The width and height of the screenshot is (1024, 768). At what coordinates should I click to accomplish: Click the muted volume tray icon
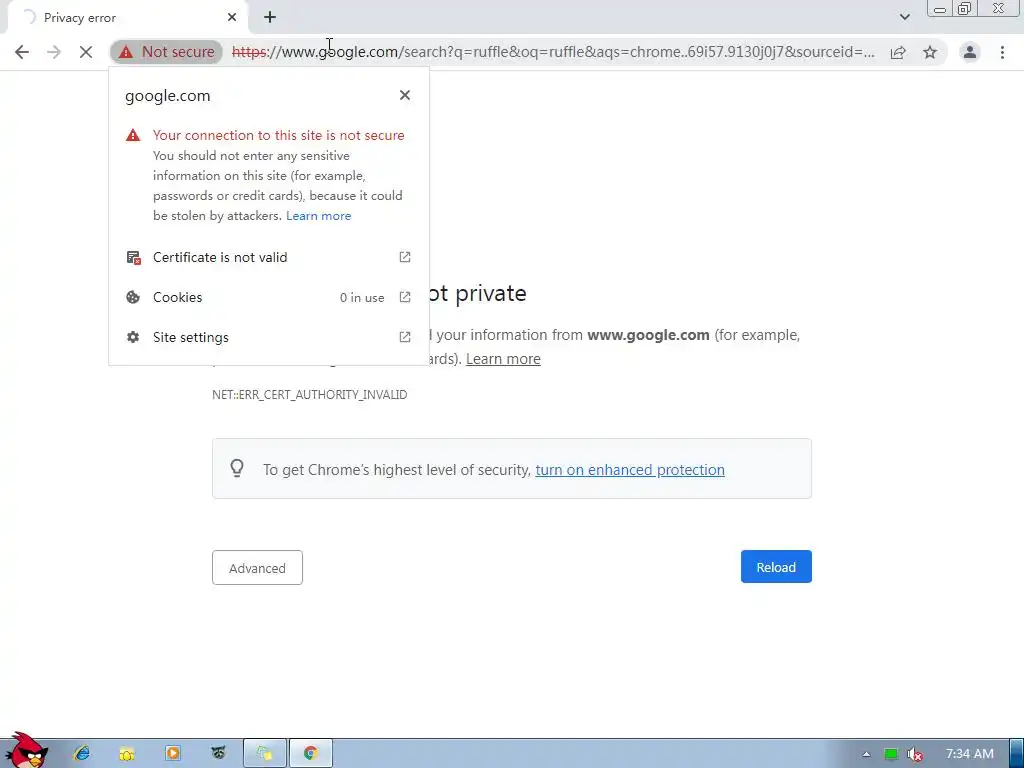tap(915, 754)
